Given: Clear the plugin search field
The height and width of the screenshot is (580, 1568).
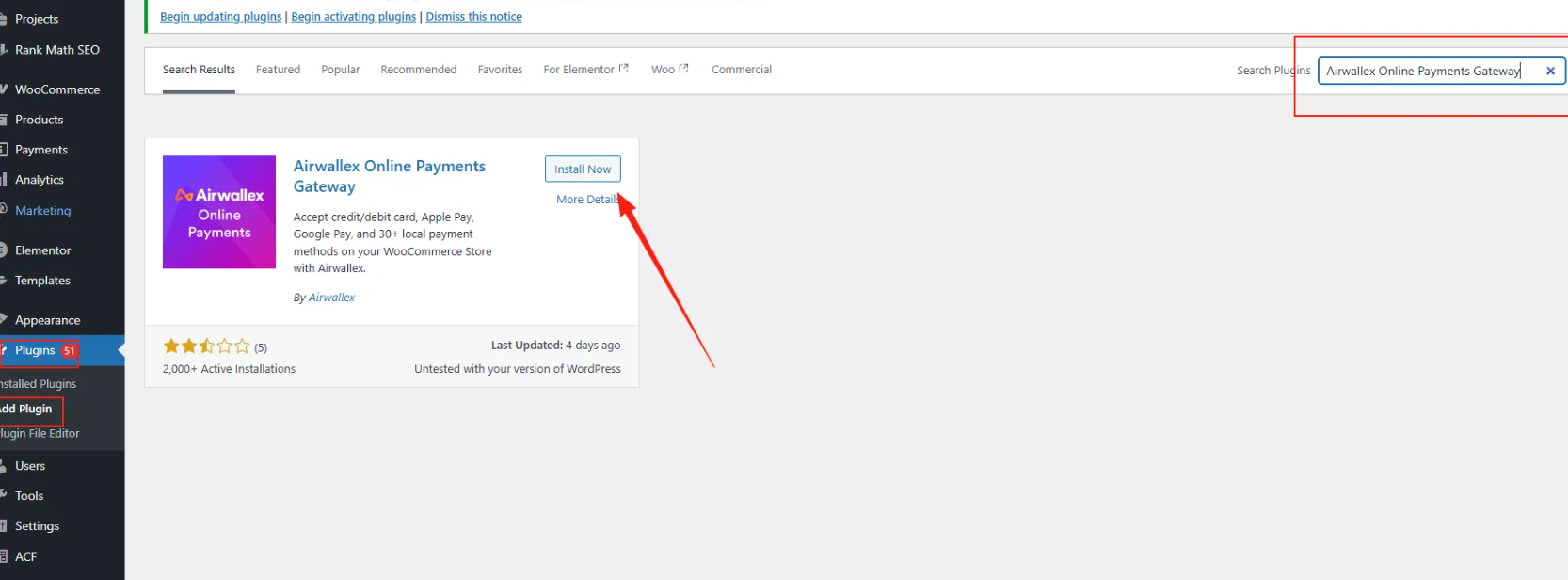Looking at the screenshot, I should [x=1550, y=71].
